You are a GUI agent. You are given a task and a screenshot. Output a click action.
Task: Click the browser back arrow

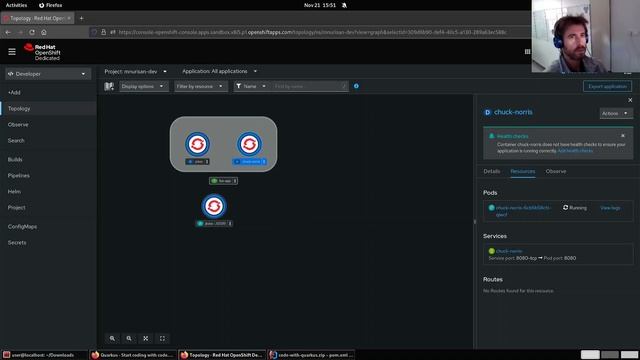[8, 32]
